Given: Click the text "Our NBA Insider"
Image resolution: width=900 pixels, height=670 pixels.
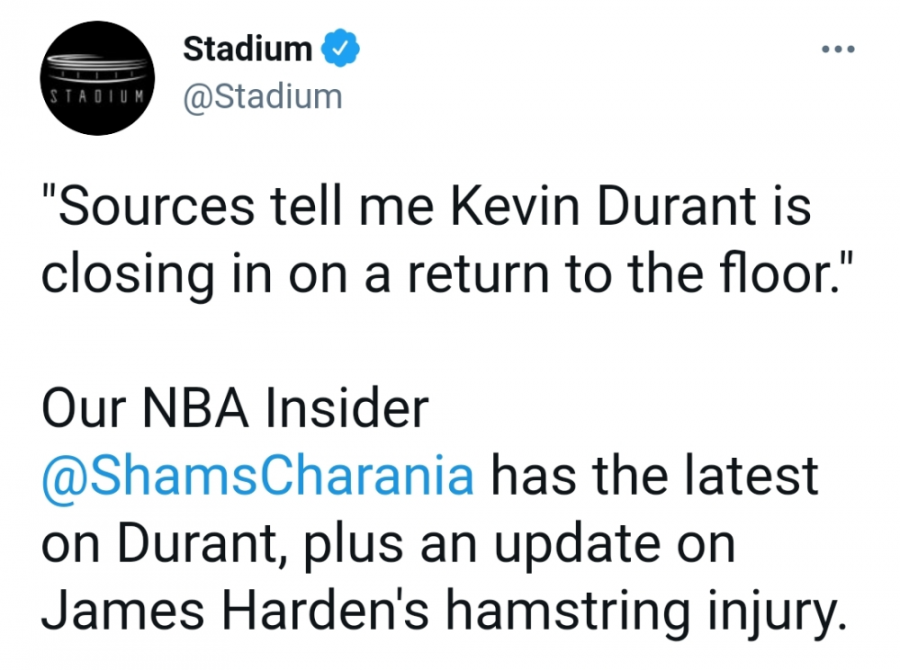Looking at the screenshot, I should pyautogui.click(x=235, y=412).
